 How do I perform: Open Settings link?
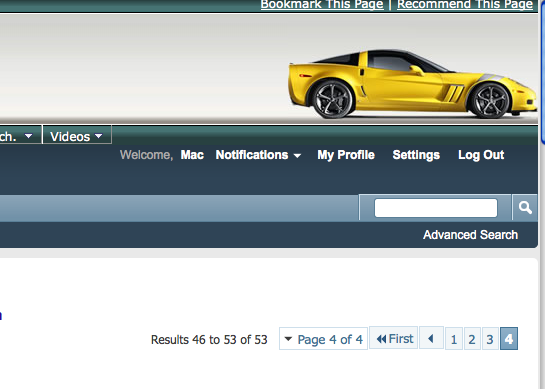click(x=416, y=155)
